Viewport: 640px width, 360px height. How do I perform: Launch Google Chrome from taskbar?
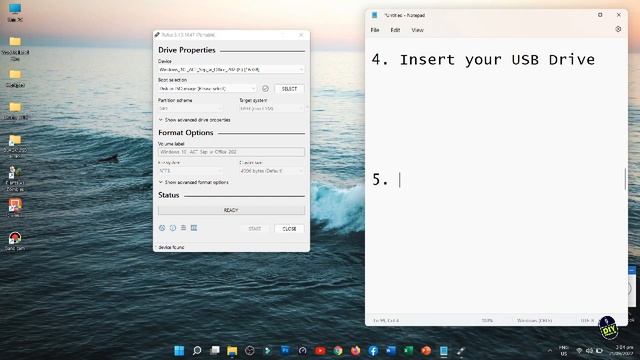point(338,351)
